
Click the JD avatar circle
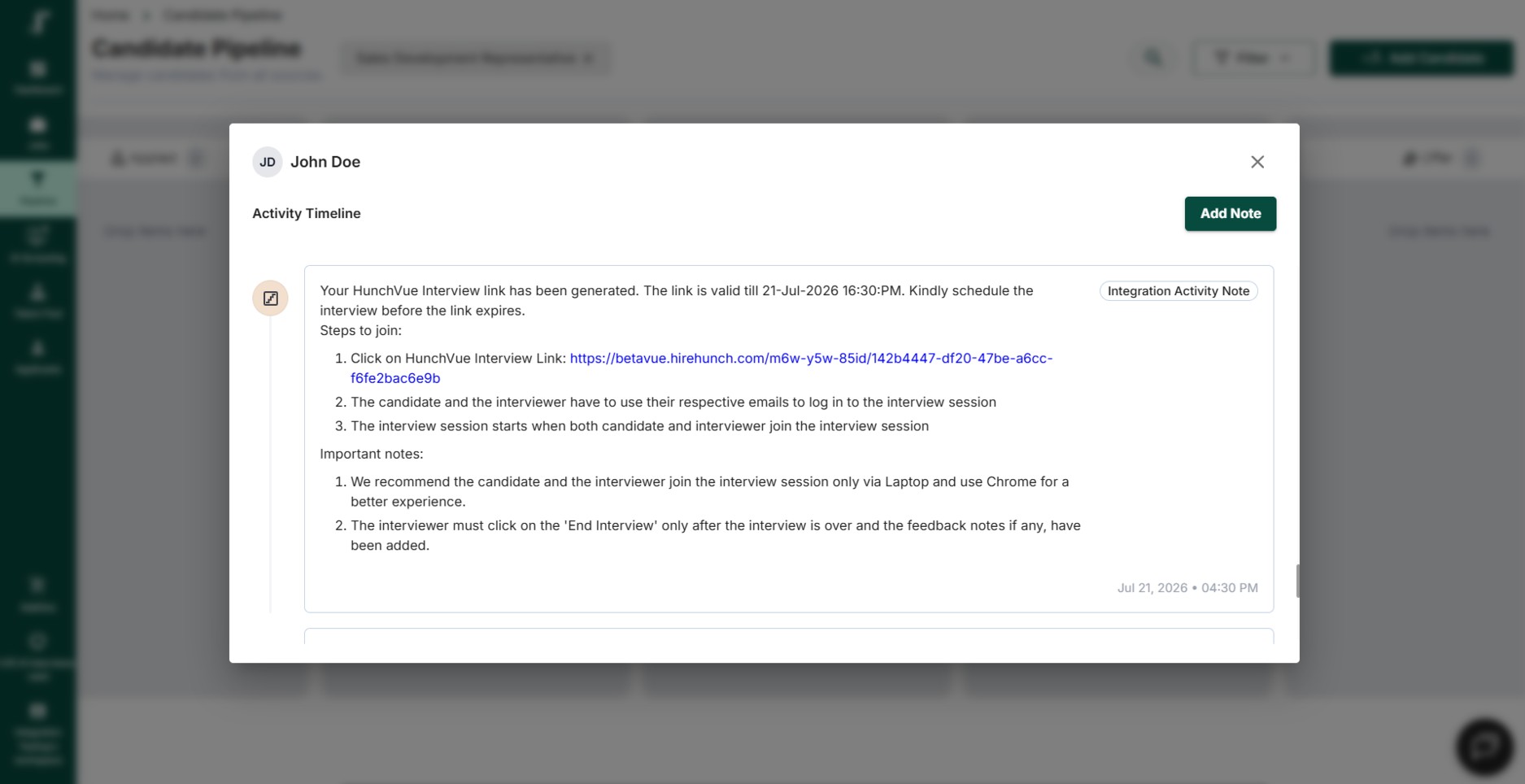[x=267, y=162]
